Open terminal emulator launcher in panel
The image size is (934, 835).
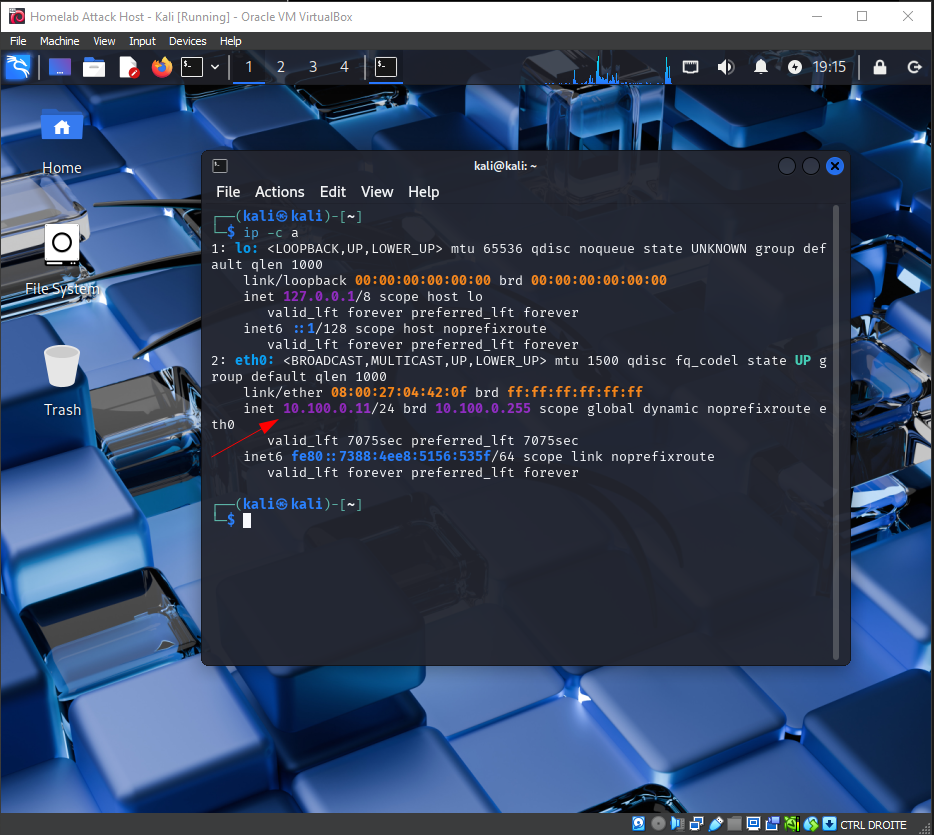tap(192, 67)
